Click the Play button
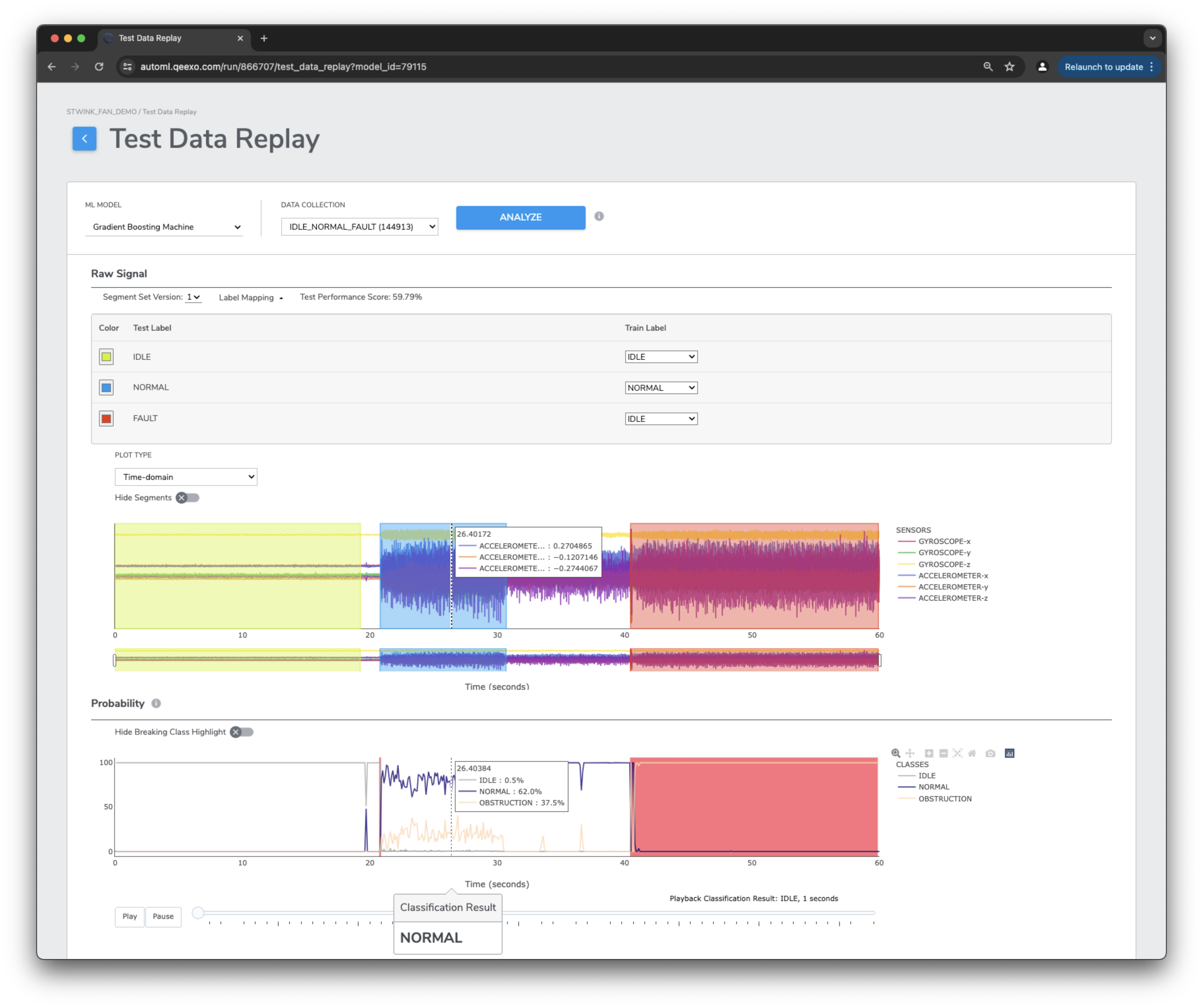 [x=129, y=916]
